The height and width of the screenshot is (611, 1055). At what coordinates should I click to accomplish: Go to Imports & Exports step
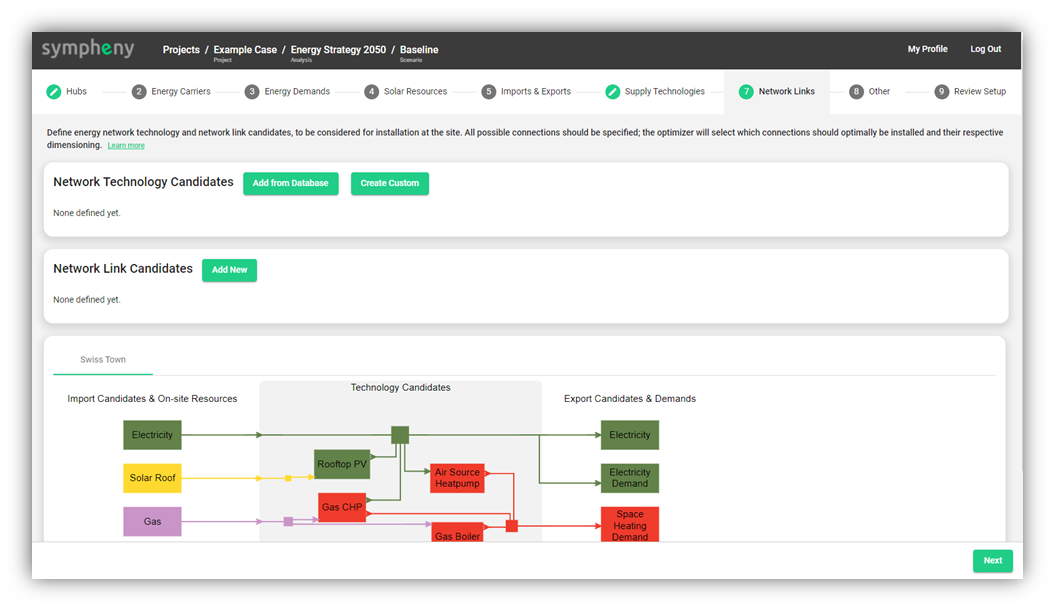535,92
